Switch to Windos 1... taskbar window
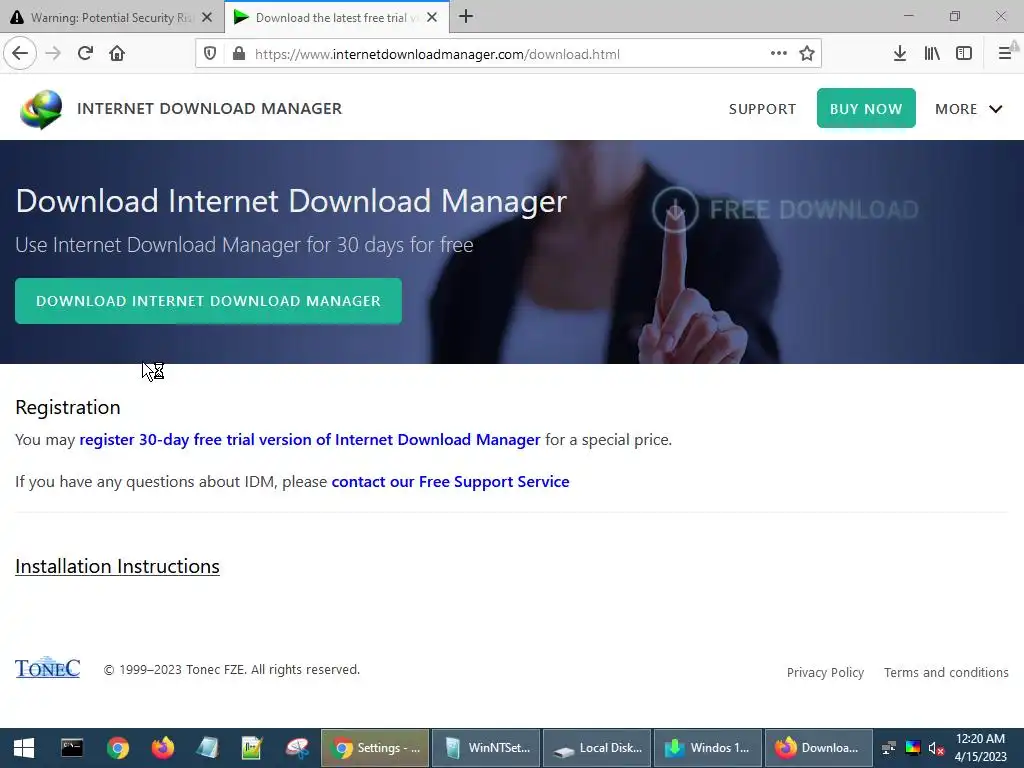This screenshot has height=768, width=1024. click(708, 748)
